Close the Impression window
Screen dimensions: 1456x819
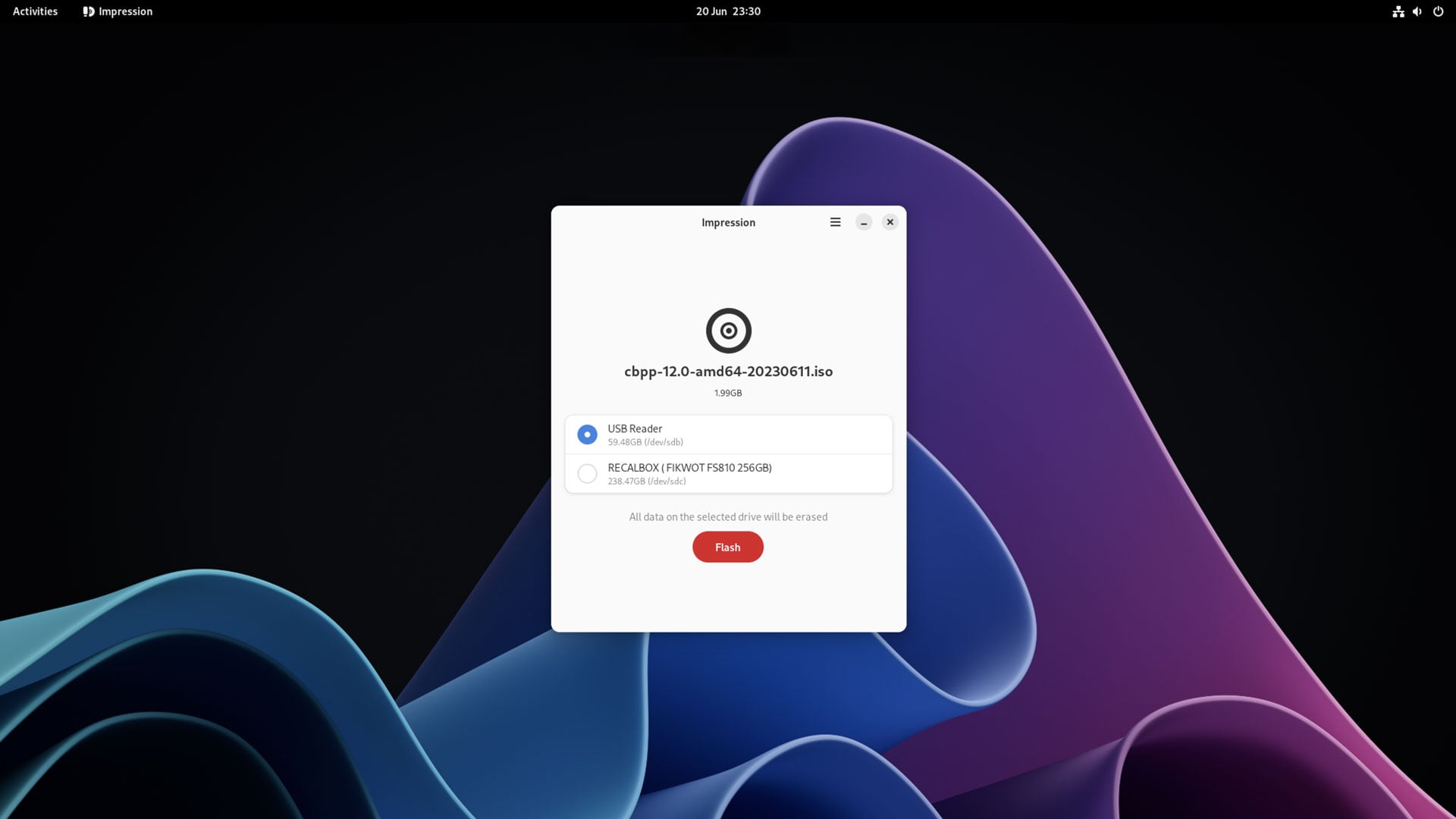click(890, 222)
